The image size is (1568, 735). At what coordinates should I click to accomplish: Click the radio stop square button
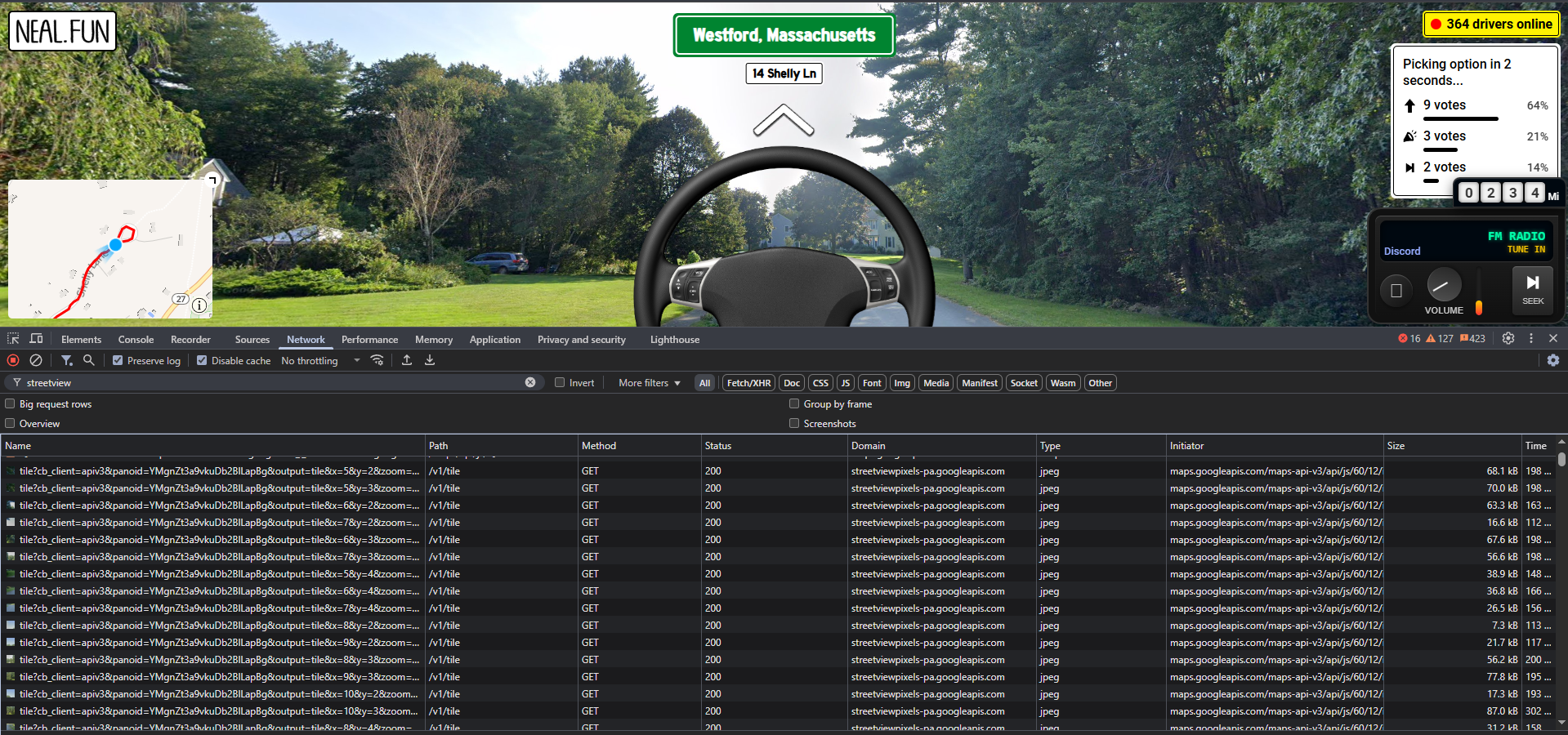[1396, 290]
